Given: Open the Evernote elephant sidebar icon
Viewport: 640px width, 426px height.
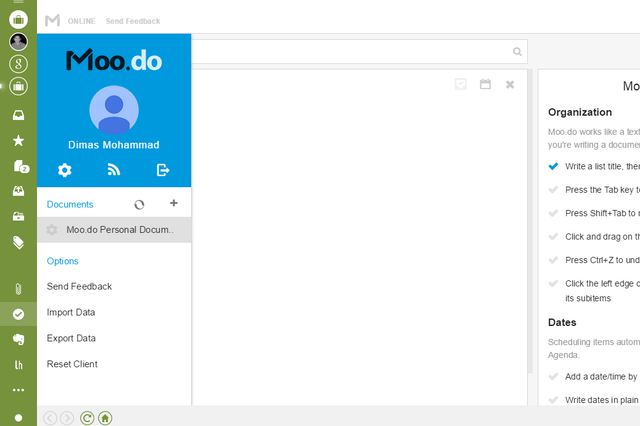Looking at the screenshot, I should (x=18, y=339).
